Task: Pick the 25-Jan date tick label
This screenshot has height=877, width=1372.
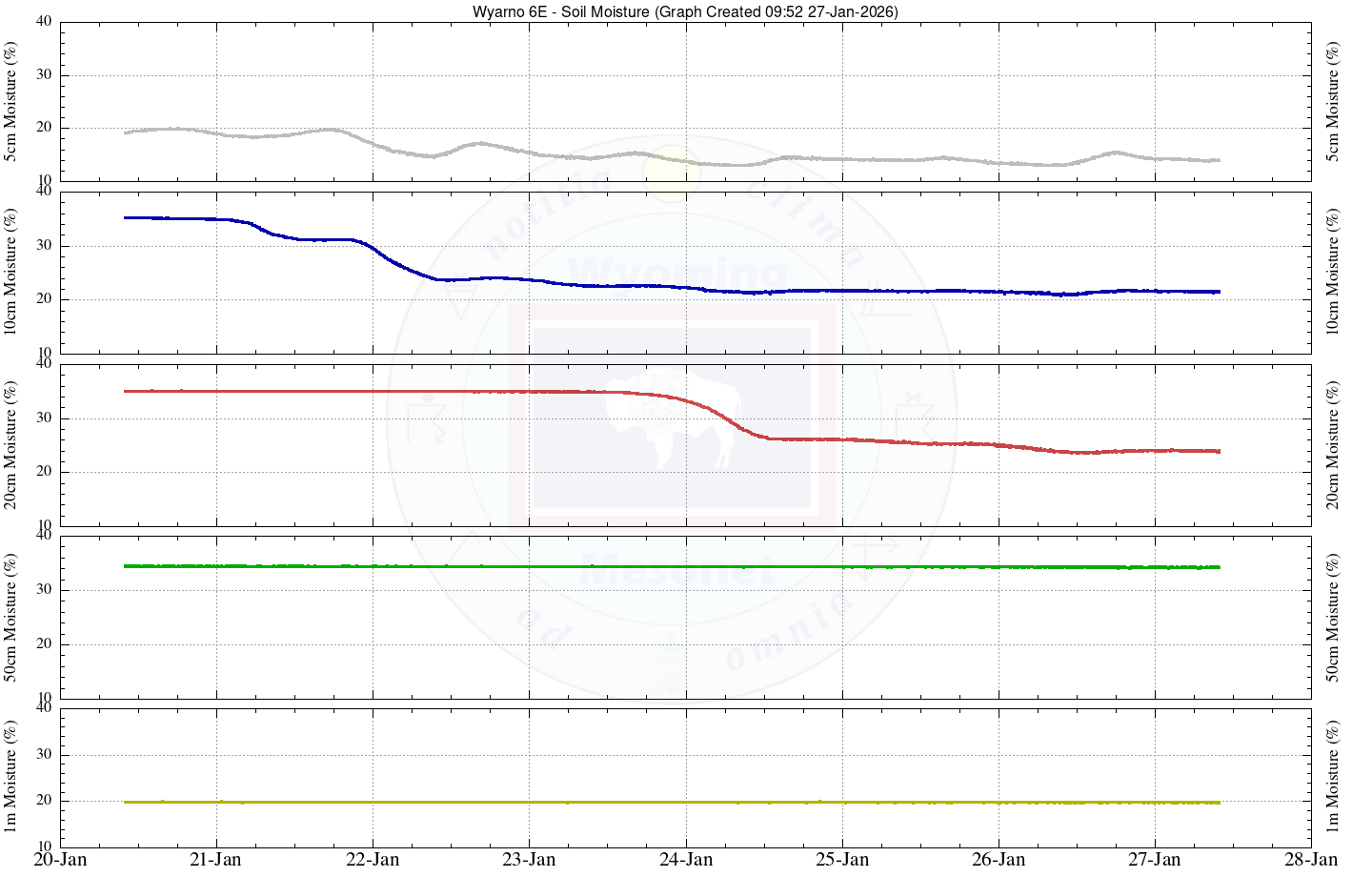Action: pos(842,860)
